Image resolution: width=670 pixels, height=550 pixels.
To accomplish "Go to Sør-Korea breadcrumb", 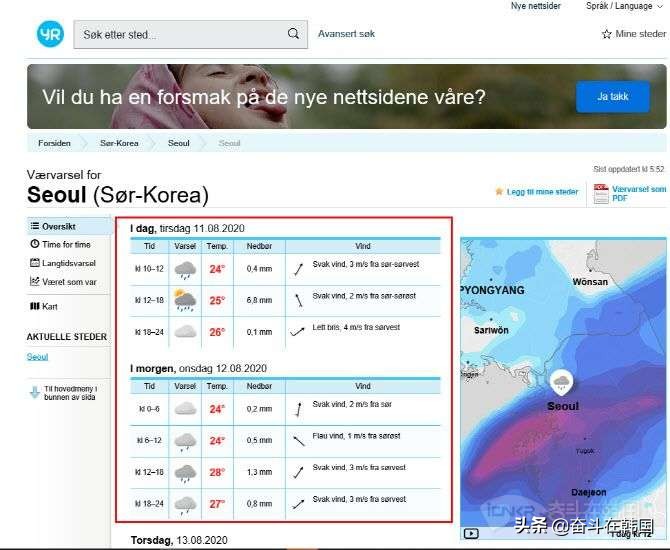I will 119,143.
